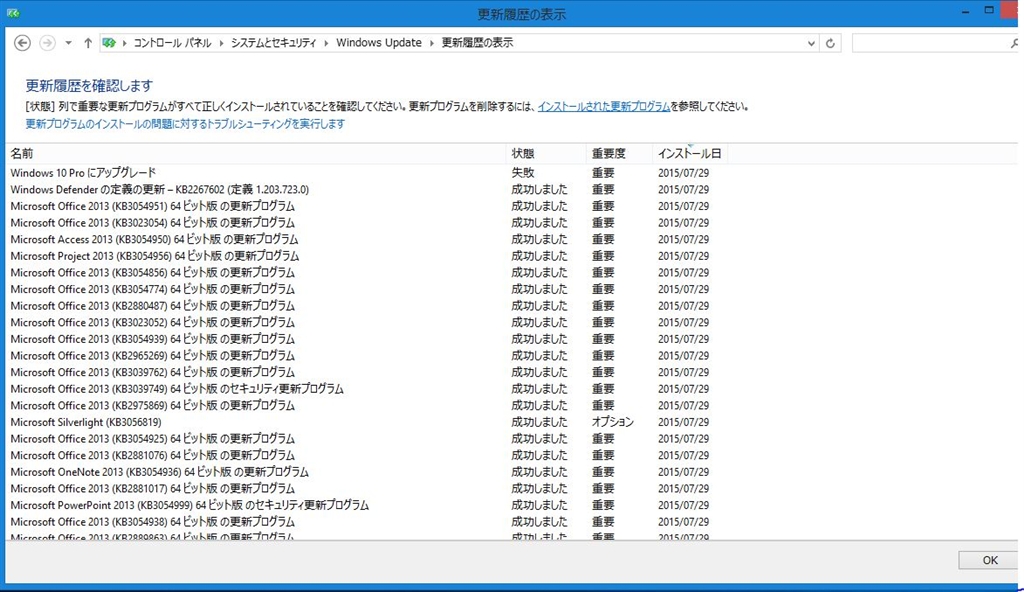
Task: Open recent locations dropdown arrow
Action: pyautogui.click(x=68, y=43)
